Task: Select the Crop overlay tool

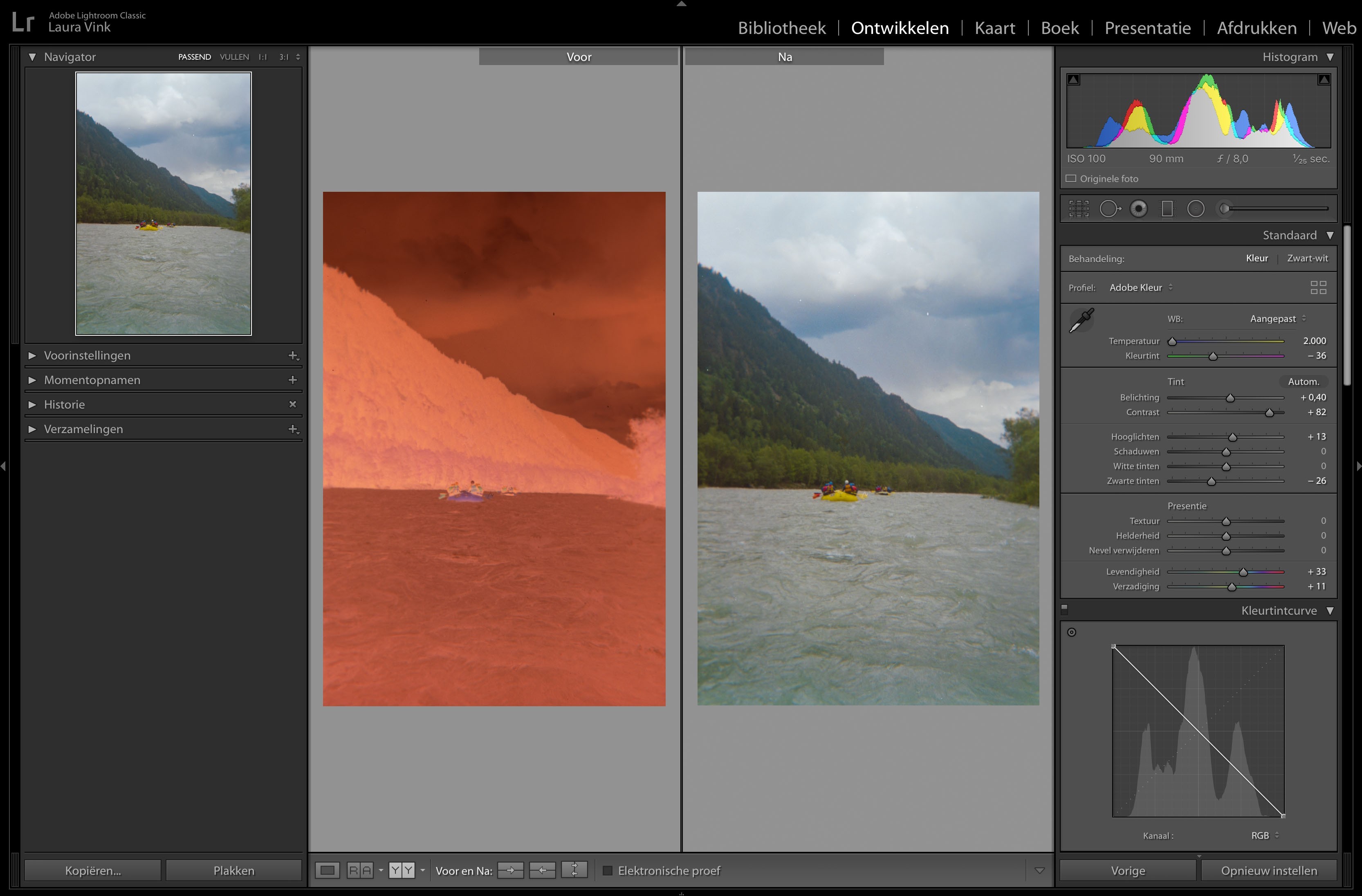Action: tap(1079, 209)
